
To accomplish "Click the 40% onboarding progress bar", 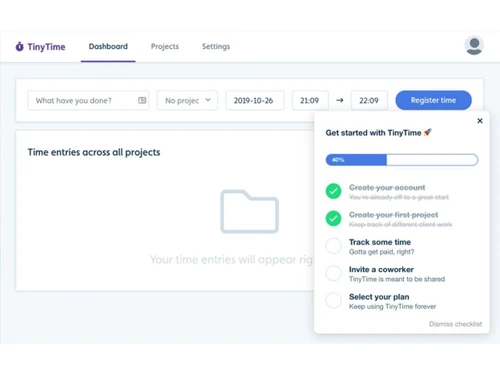I will 402,160.
